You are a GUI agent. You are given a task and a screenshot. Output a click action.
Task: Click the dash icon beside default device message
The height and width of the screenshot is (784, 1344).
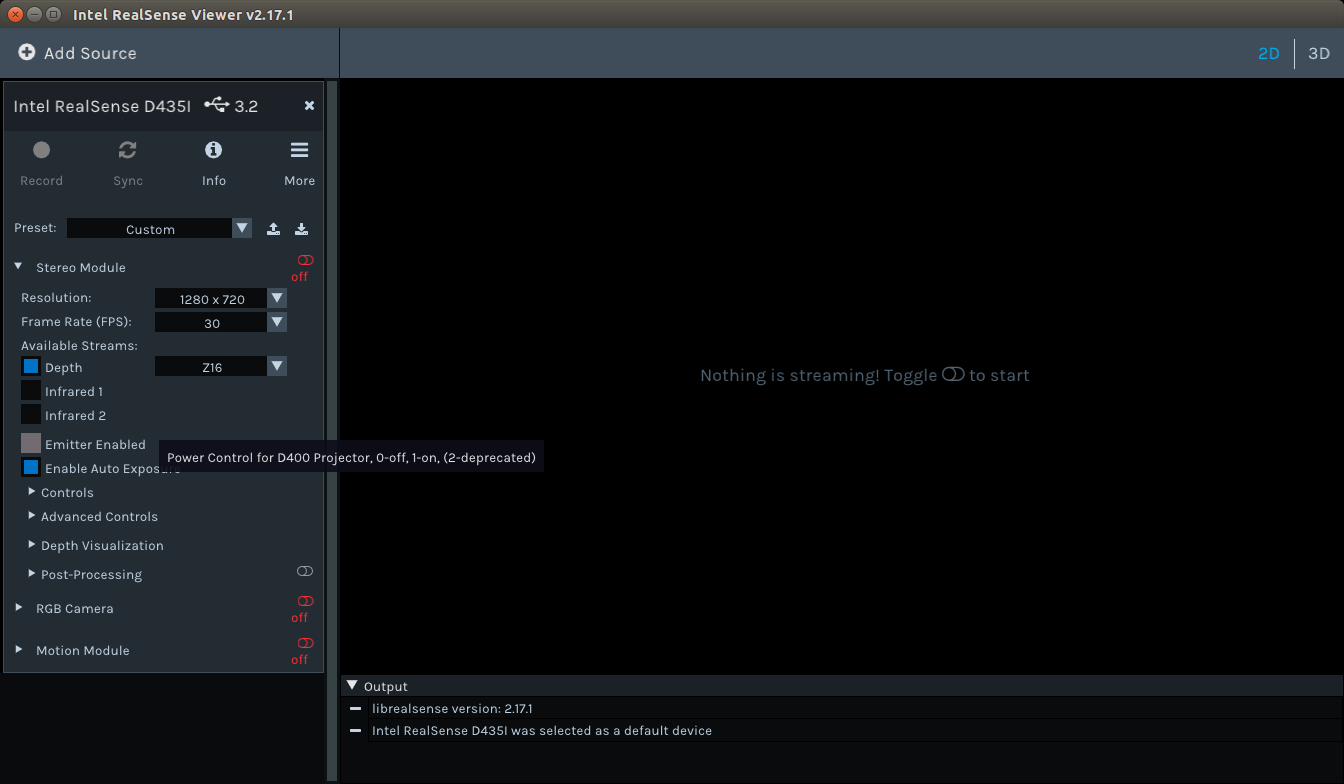click(x=355, y=730)
